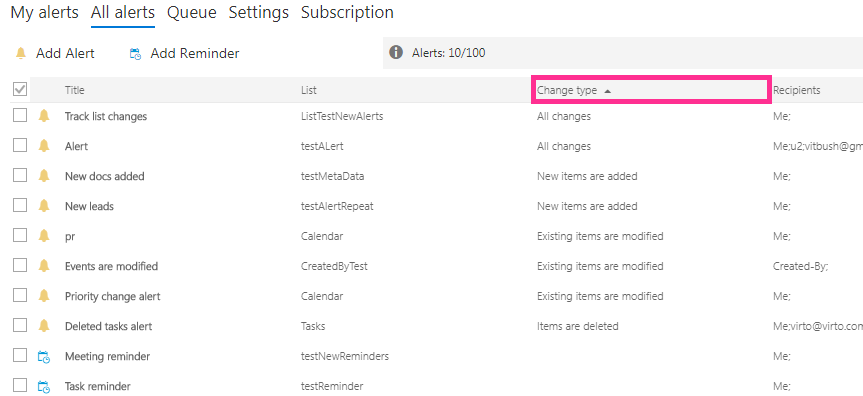Screen dimensions: 863x396
Task: Click bell icon of the pr row
Action: click(x=44, y=236)
